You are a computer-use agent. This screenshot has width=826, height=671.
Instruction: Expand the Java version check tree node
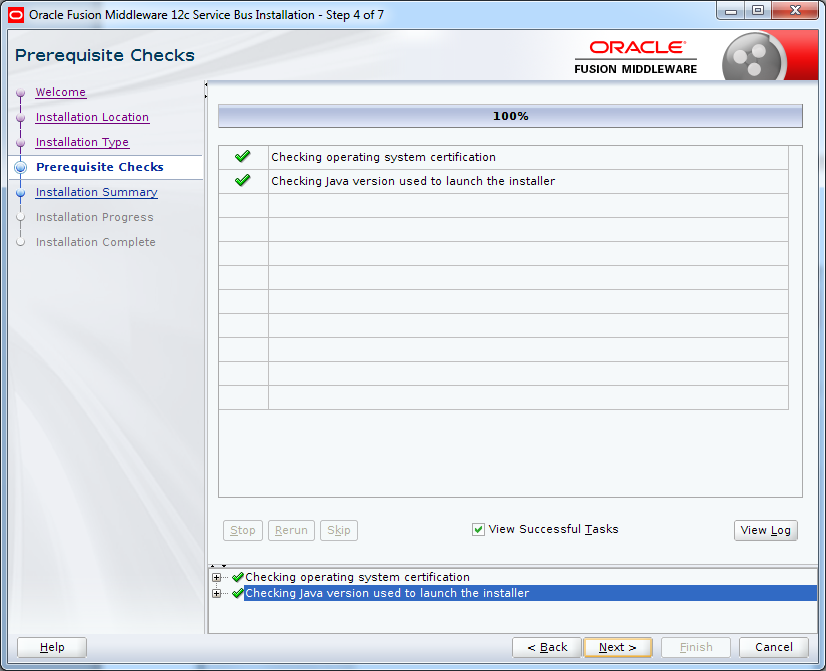click(216, 594)
